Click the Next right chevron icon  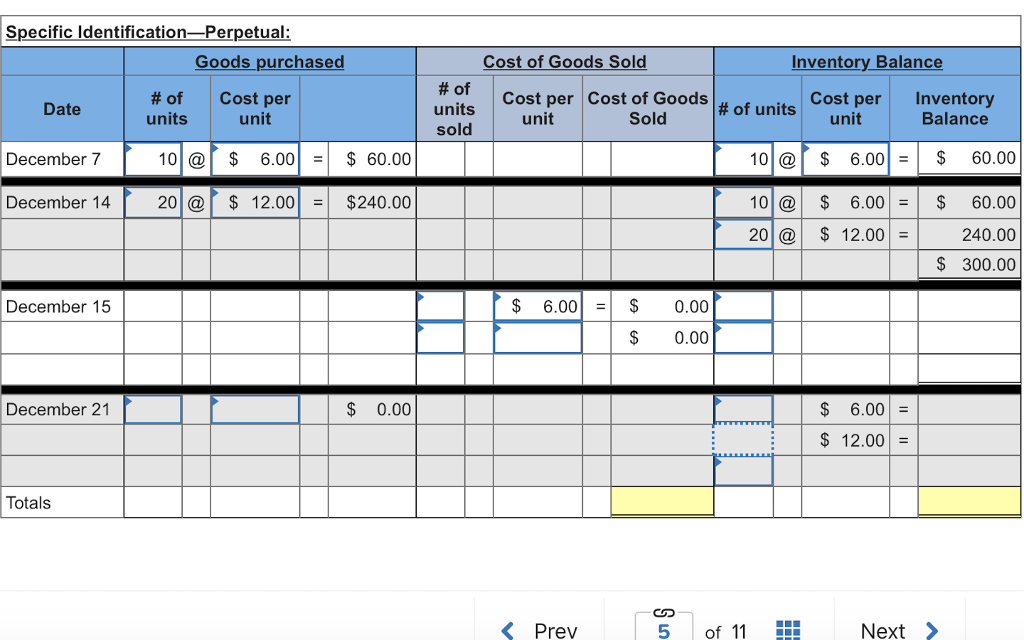pyautogui.click(x=932, y=630)
